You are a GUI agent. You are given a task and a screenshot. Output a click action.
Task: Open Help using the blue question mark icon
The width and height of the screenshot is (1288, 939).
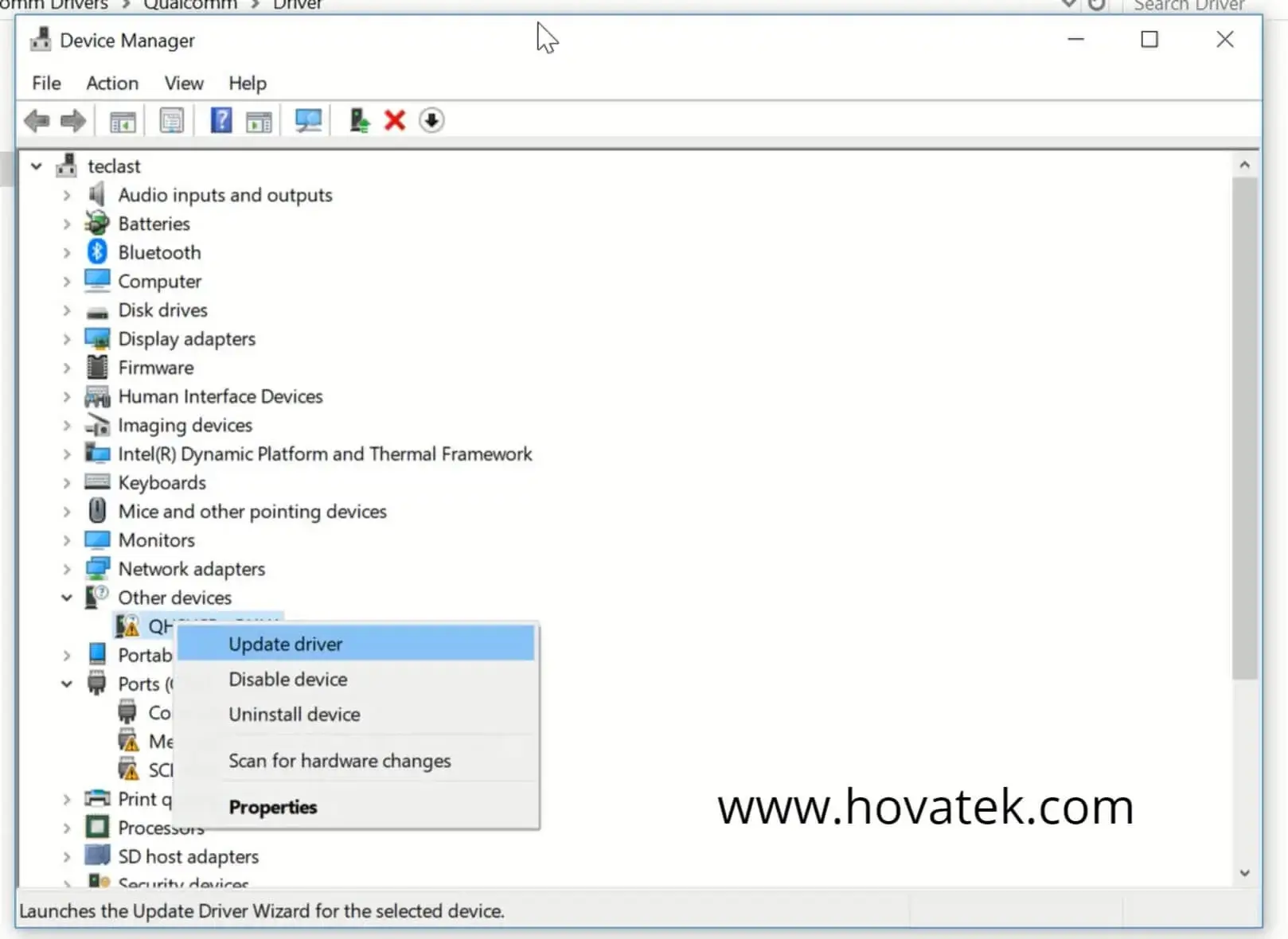coord(221,120)
